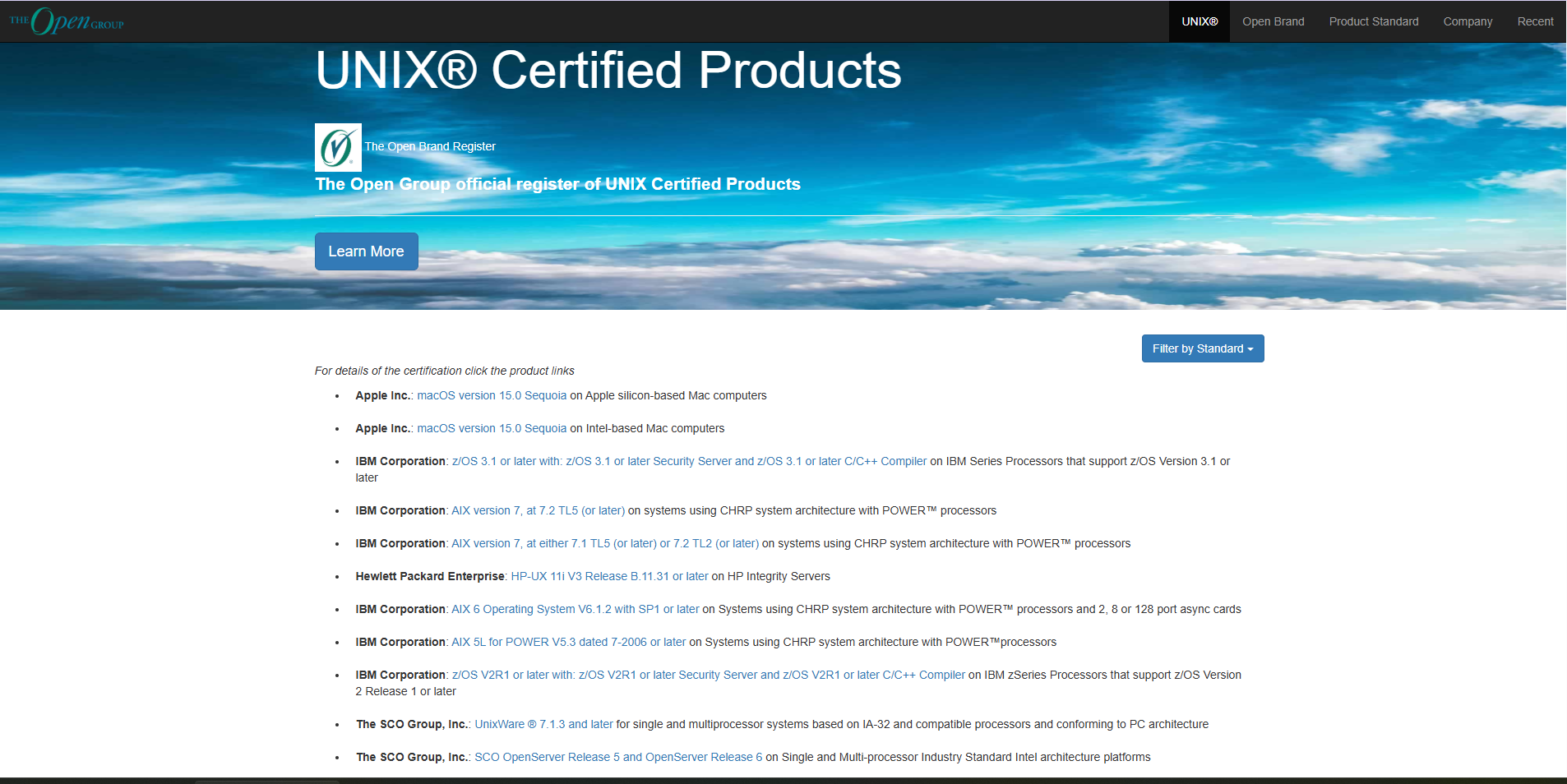The height and width of the screenshot is (784, 1567).
Task: Click 'The SCO Group, Inc.' in UnixWare row
Action: click(x=412, y=724)
